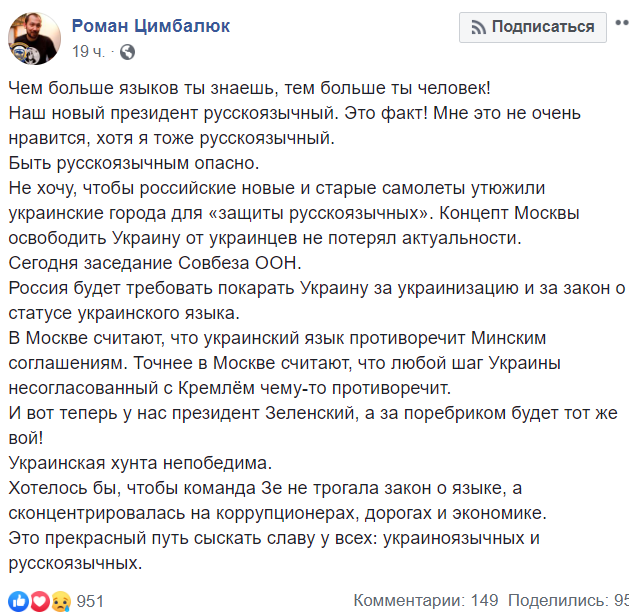Click the Подписаться button
This screenshot has height=616, width=629.
pyautogui.click(x=533, y=27)
